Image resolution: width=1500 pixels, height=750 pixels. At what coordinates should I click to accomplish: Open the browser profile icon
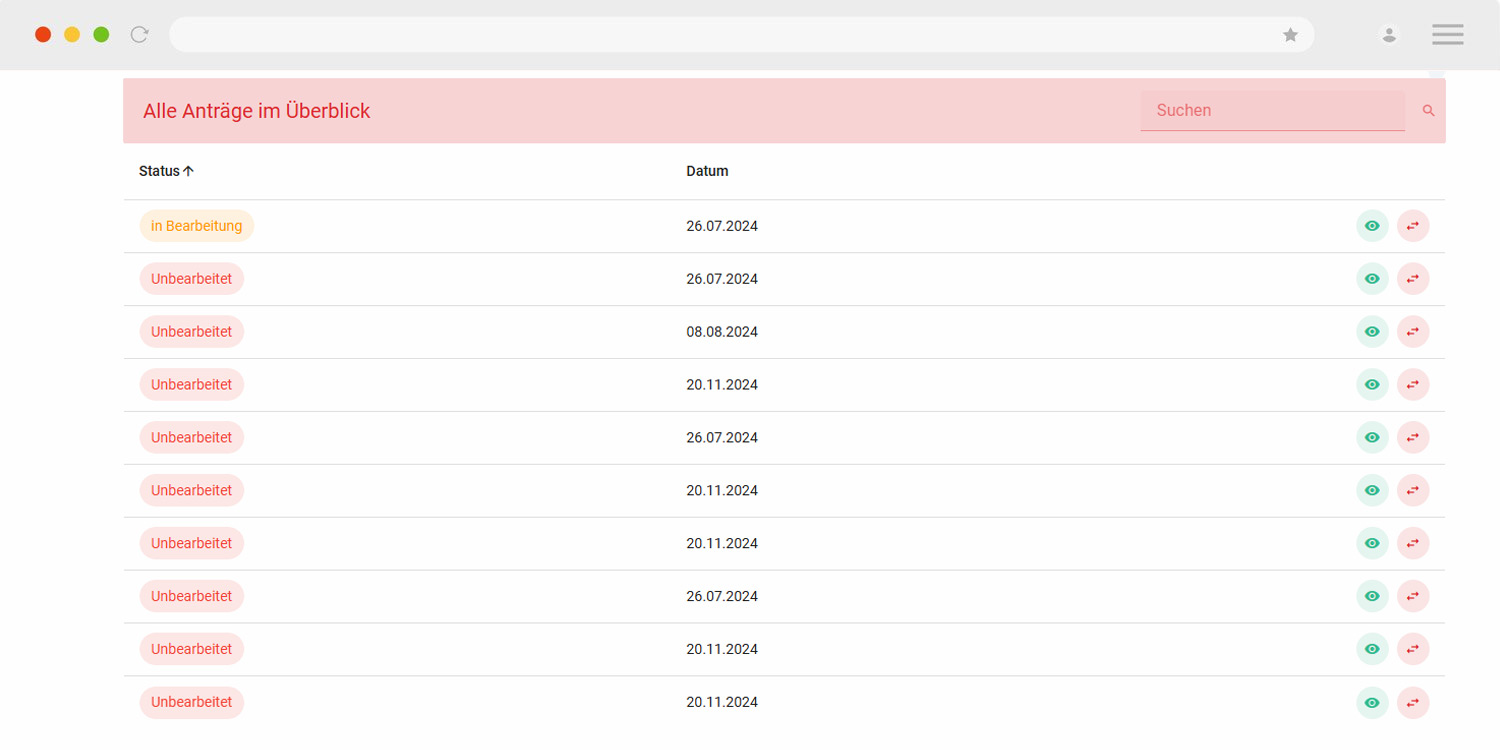[1389, 35]
